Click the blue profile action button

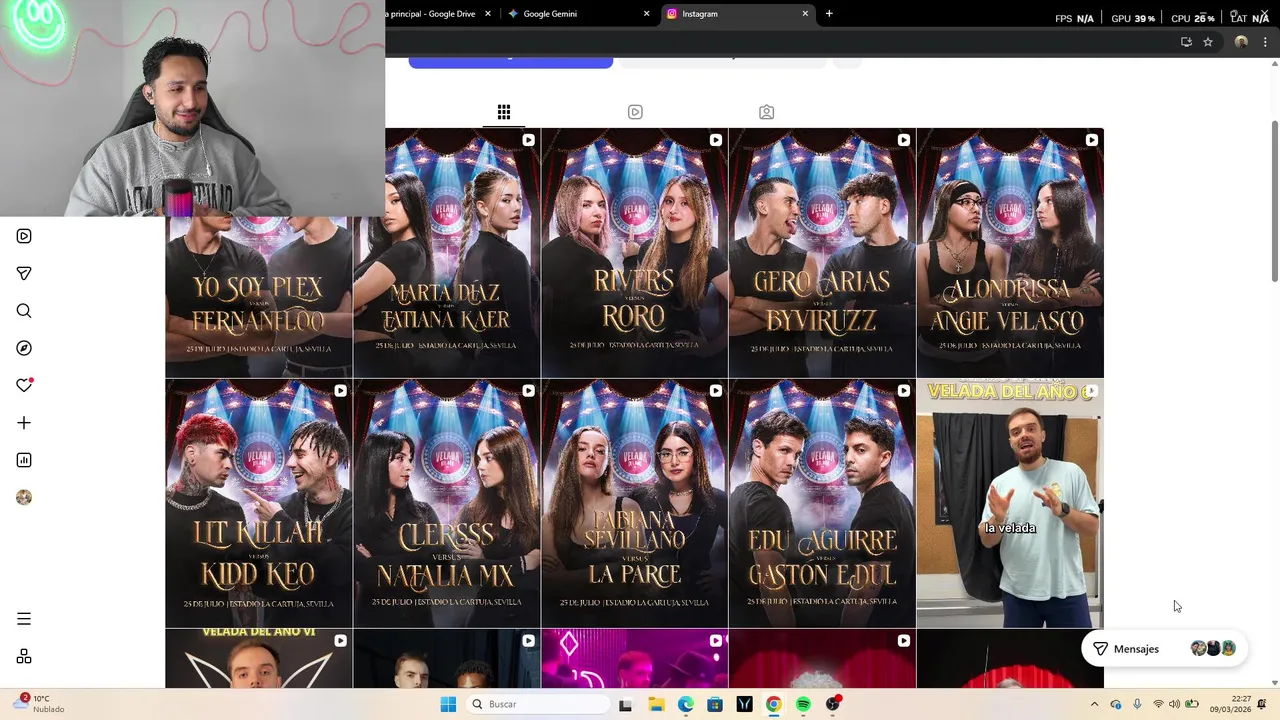510,62
